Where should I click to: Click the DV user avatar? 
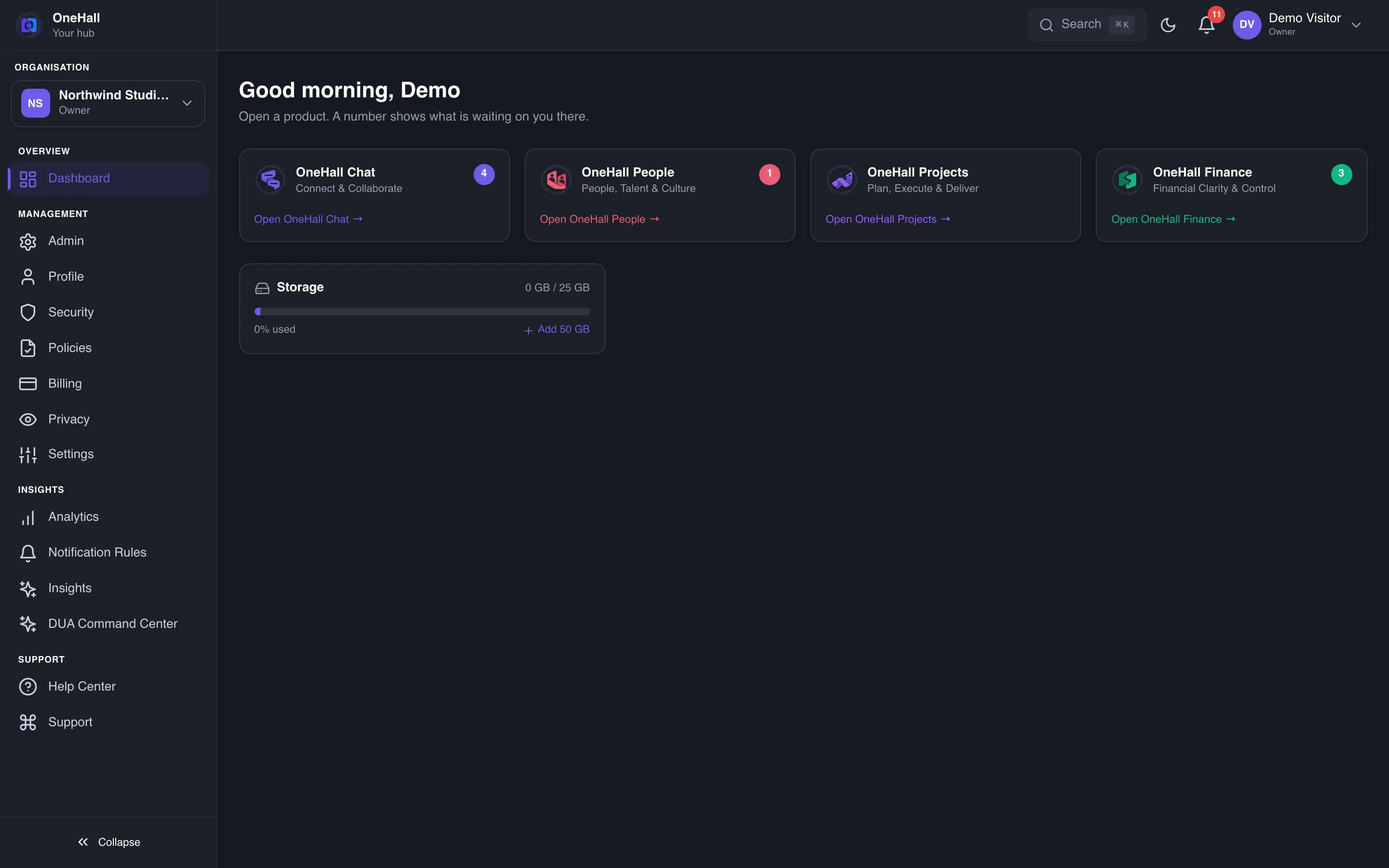1247,25
